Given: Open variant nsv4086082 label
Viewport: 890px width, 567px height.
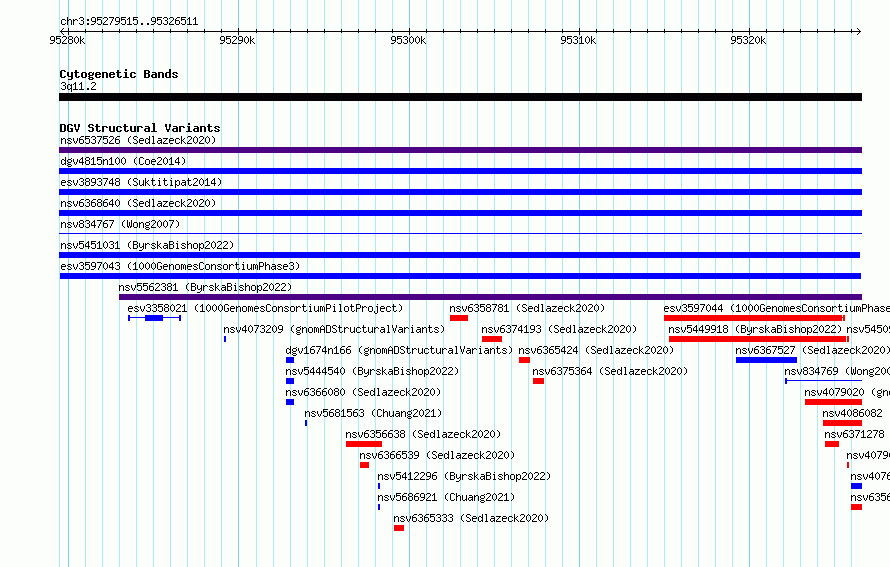Looking at the screenshot, I should (x=853, y=413).
